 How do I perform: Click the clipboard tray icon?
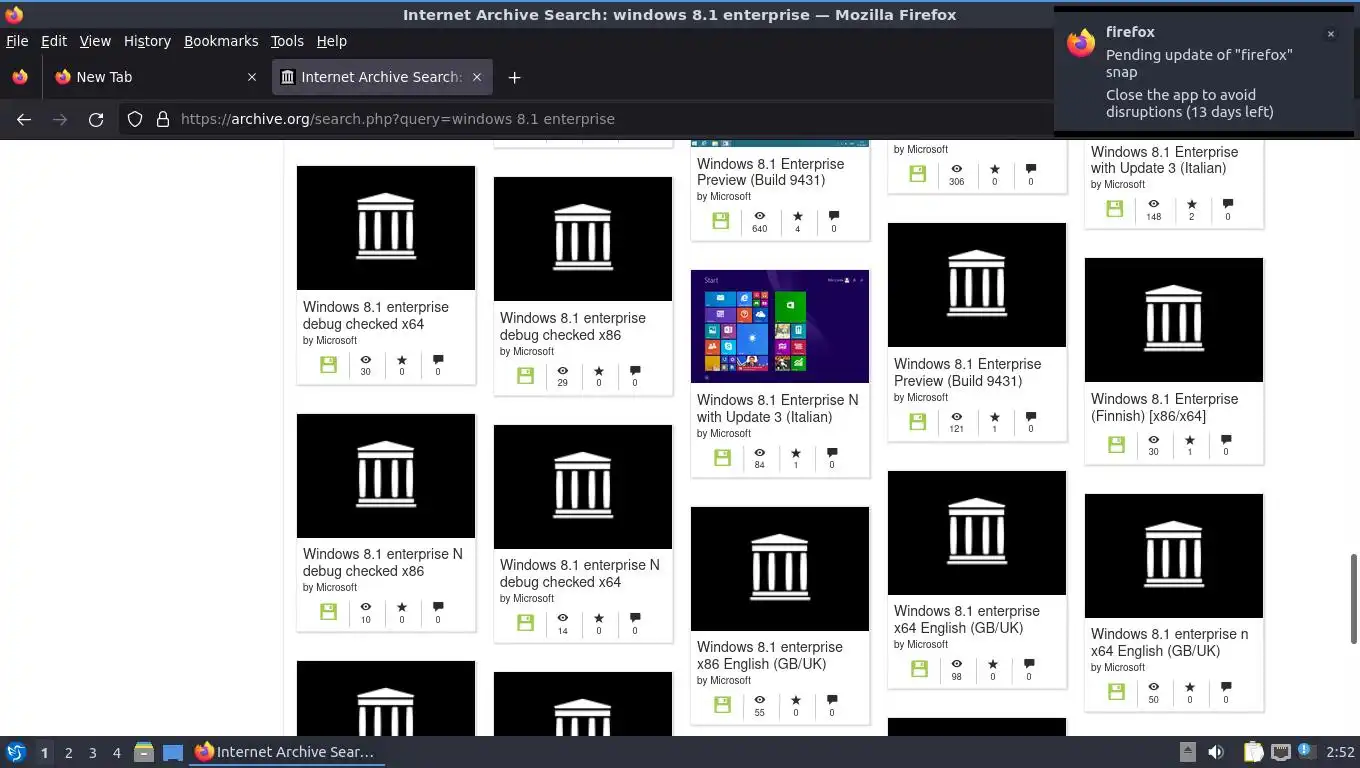pos(1253,752)
